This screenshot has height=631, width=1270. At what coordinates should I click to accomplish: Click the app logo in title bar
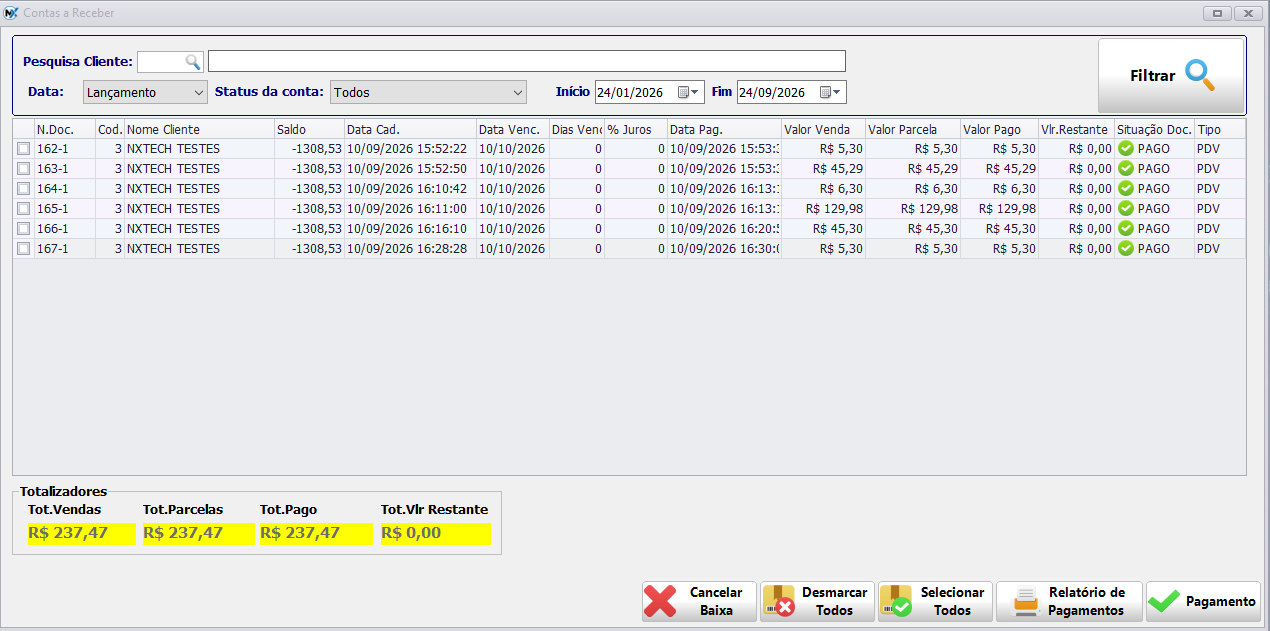[12, 13]
